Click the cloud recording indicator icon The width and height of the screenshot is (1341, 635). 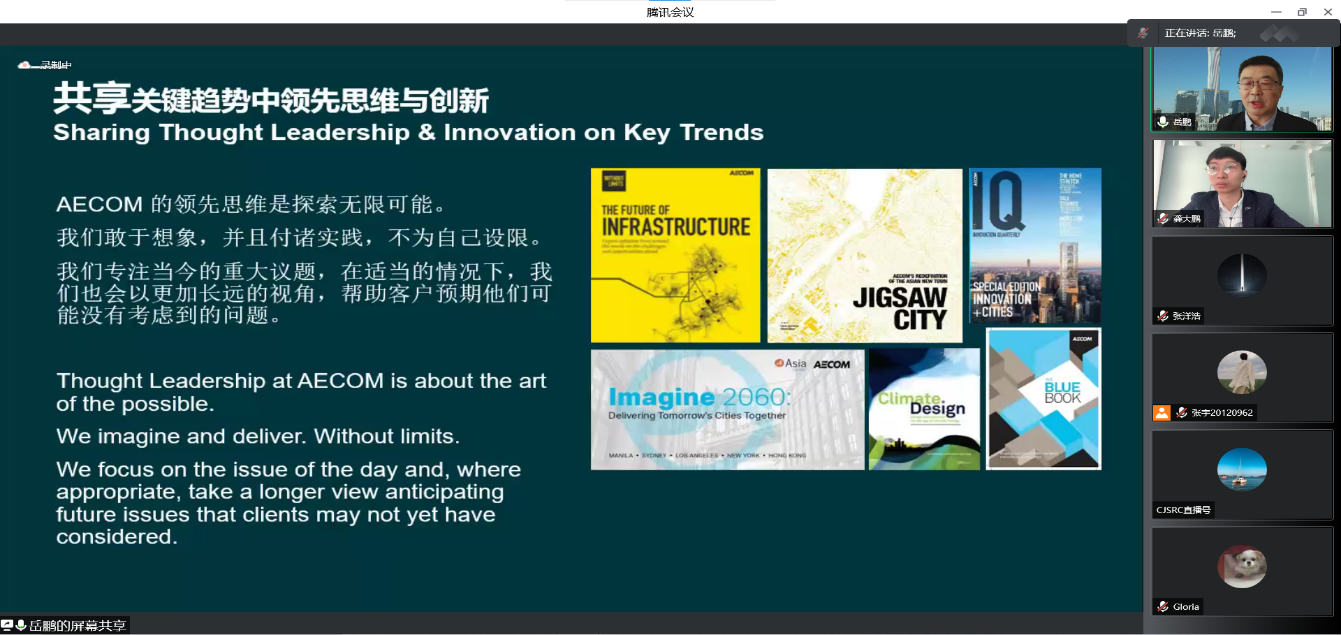[x=24, y=65]
